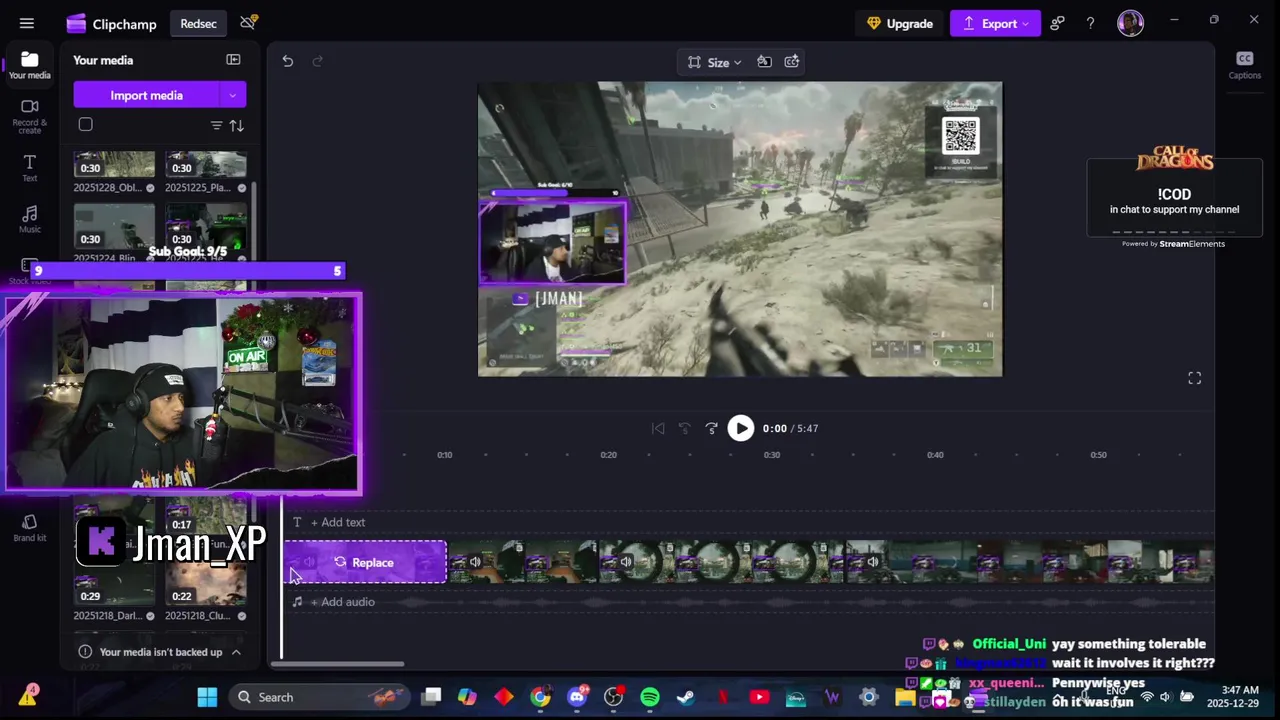Select the 20251228_Obl media thumbnail
Screen dimensions: 1280x720
[114, 165]
